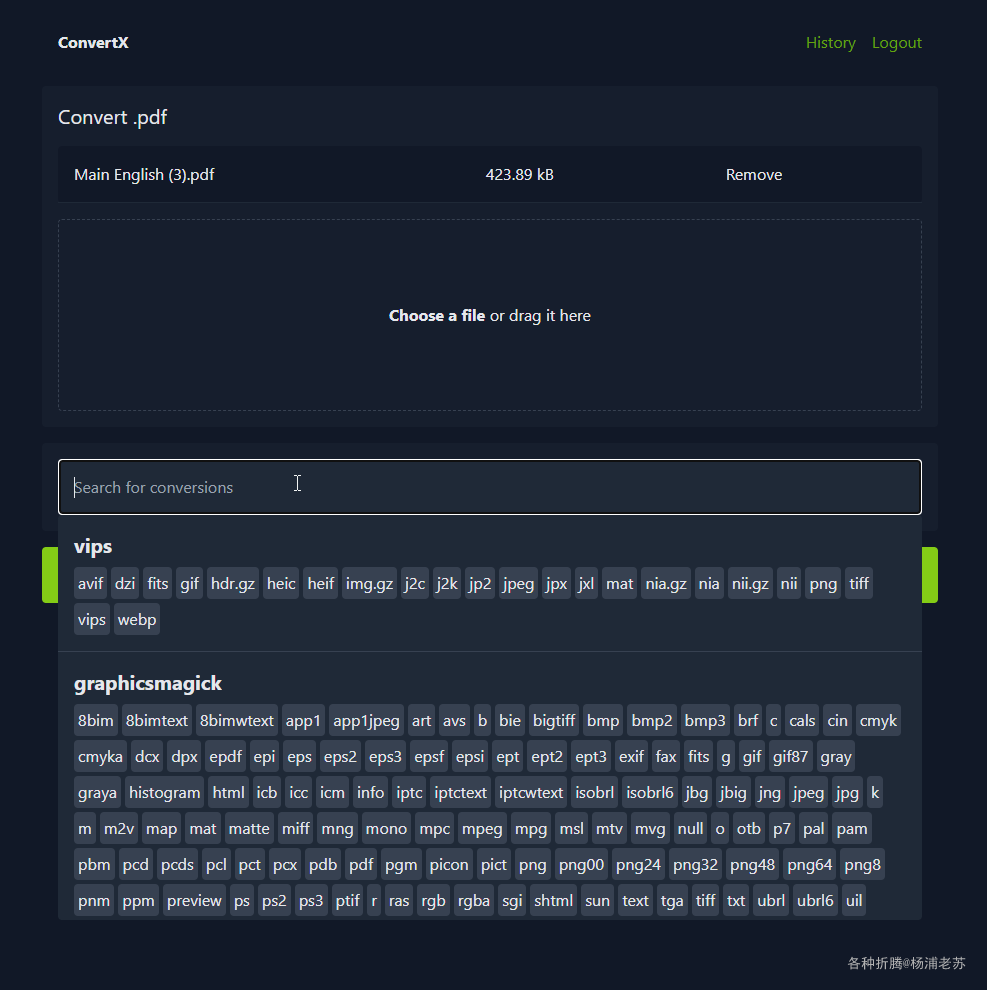987x990 pixels.
Task: Click the Logout link
Action: click(x=897, y=43)
